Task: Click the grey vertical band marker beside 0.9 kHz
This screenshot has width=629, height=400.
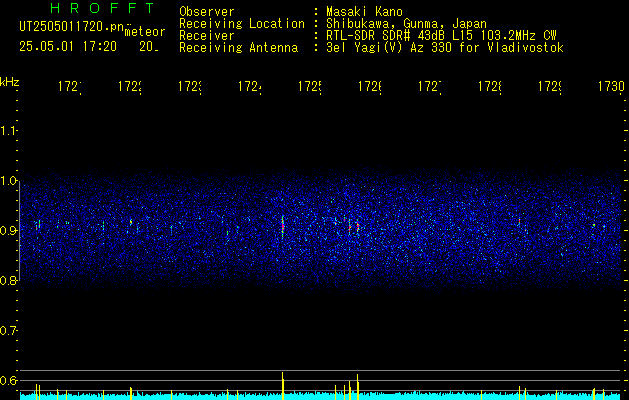Action: (20, 230)
